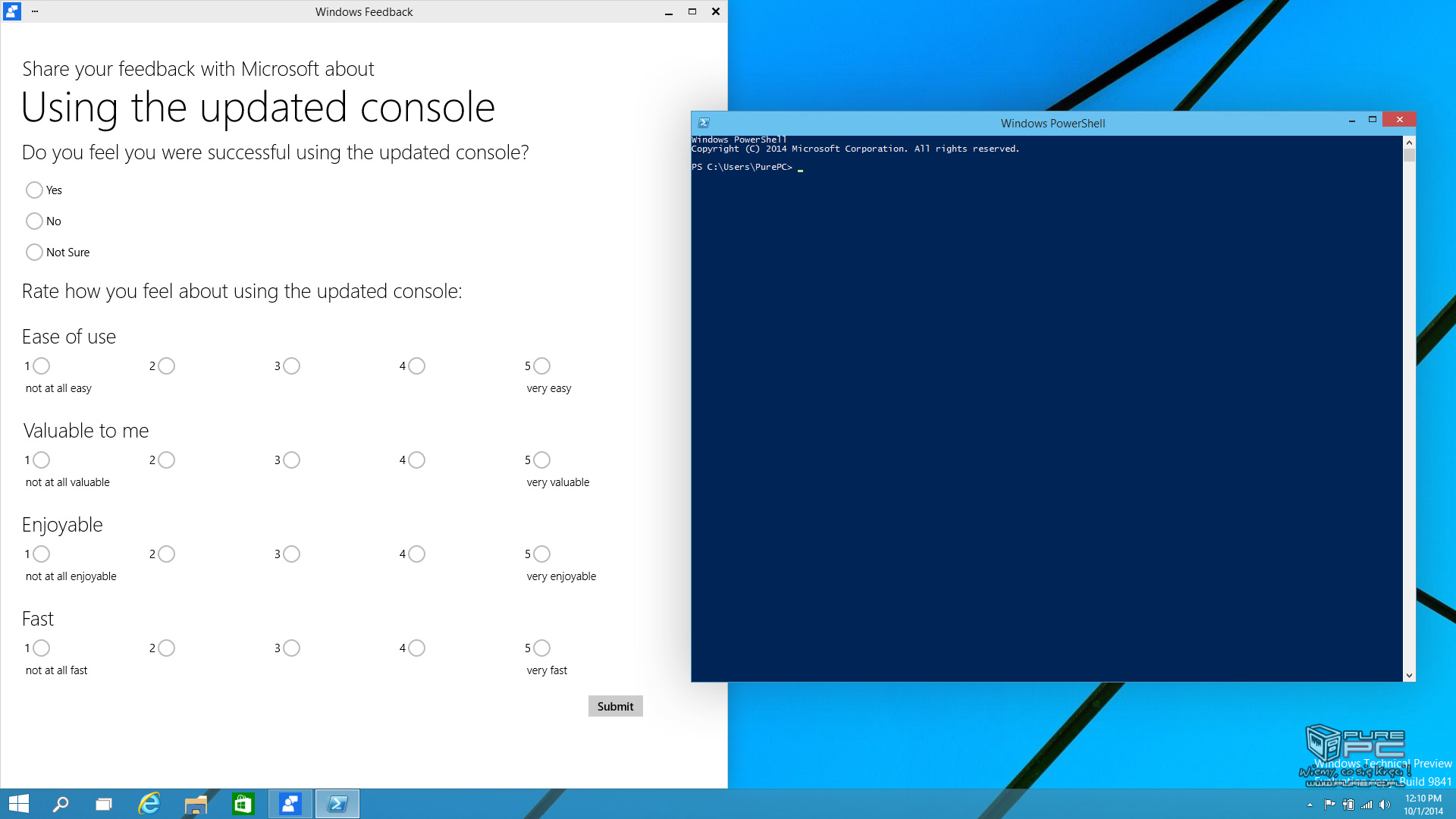Rate Valuable to me as 5
The width and height of the screenshot is (1456, 819).
[541, 460]
